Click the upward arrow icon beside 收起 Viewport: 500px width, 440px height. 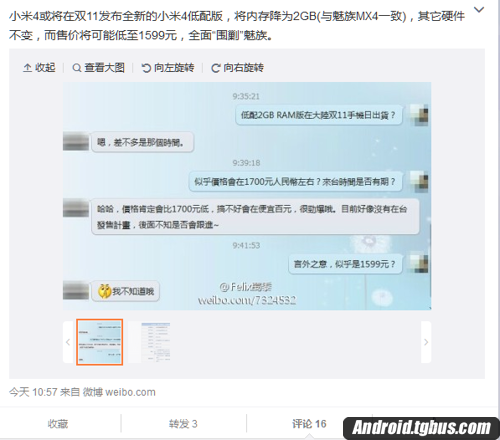pyautogui.click(x=27, y=68)
